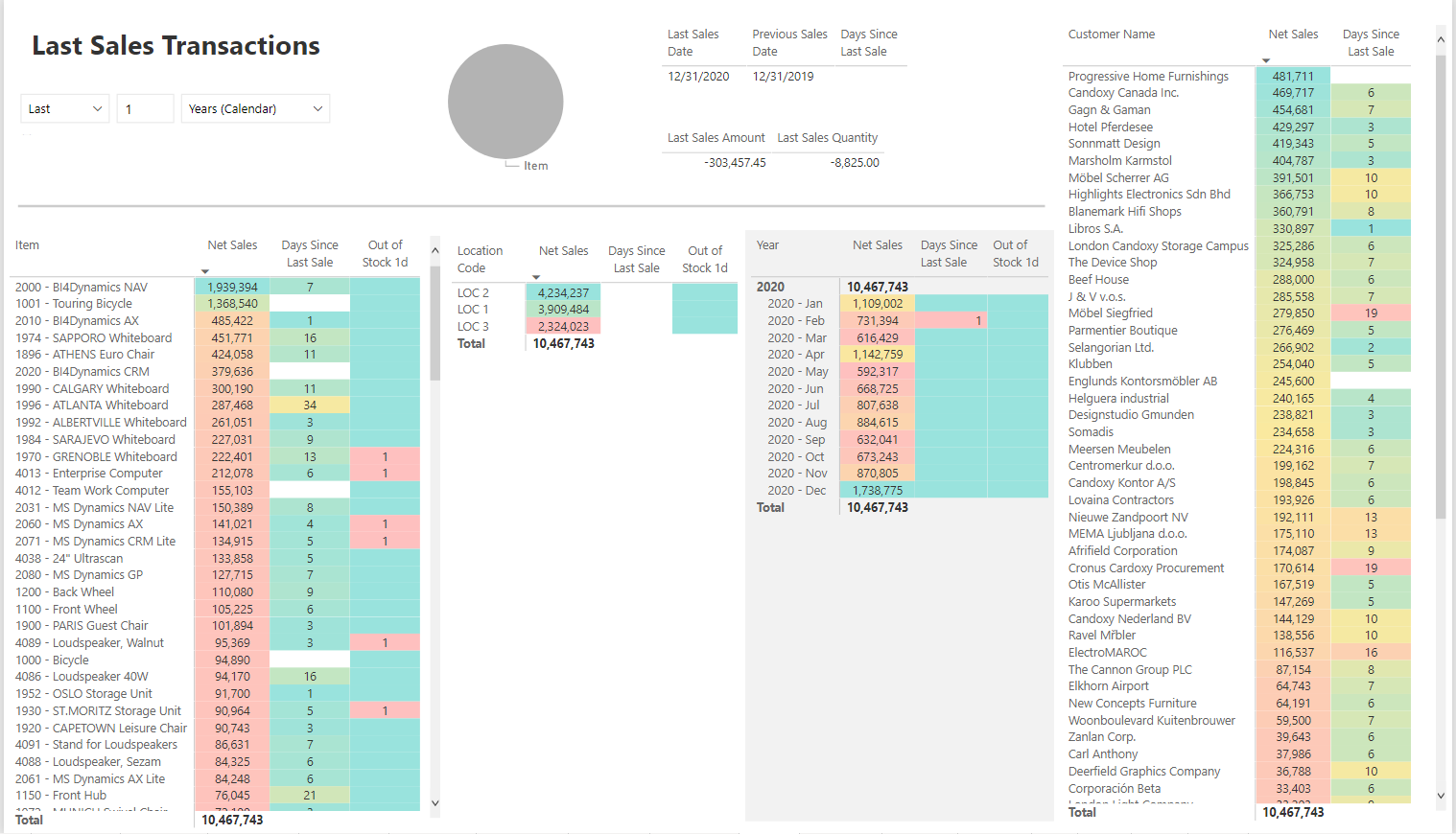Select item 1100 - Front Wheel
This screenshot has width=1456, height=834.
click(66, 610)
